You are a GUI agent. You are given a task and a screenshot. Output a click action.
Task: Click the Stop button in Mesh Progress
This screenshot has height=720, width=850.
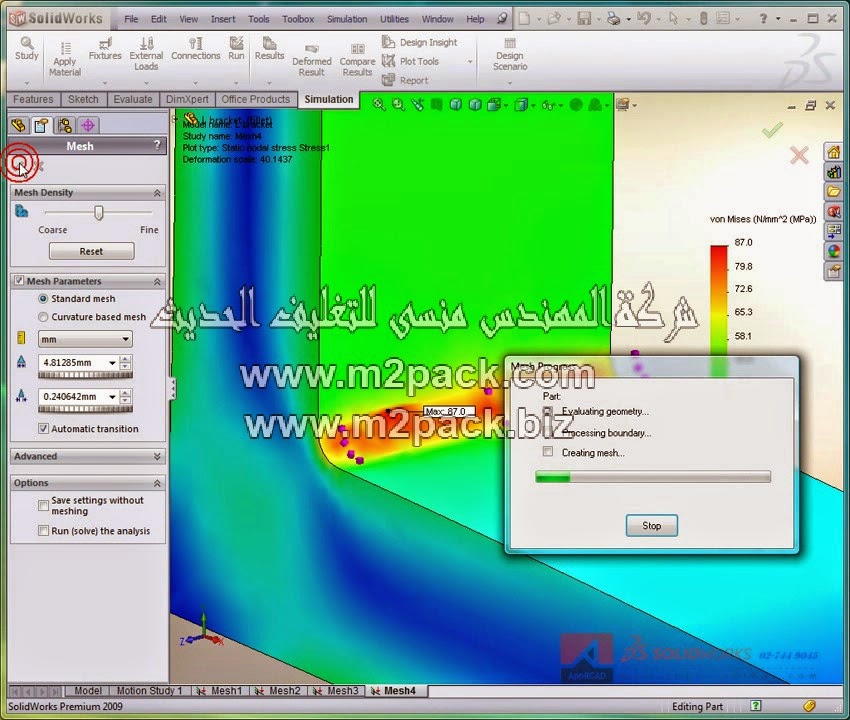pyautogui.click(x=652, y=525)
